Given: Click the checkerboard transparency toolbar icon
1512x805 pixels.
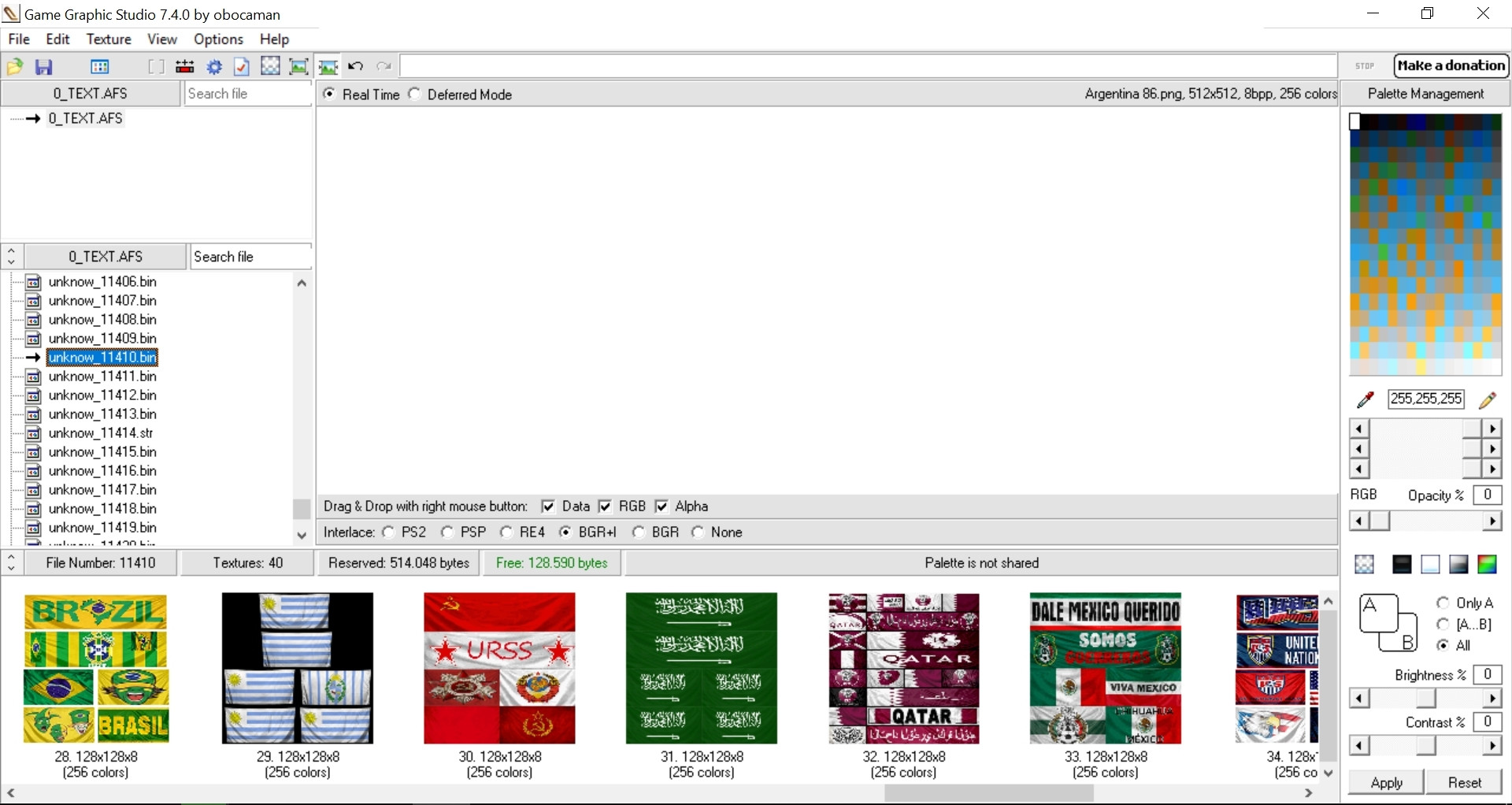Looking at the screenshot, I should click(270, 66).
